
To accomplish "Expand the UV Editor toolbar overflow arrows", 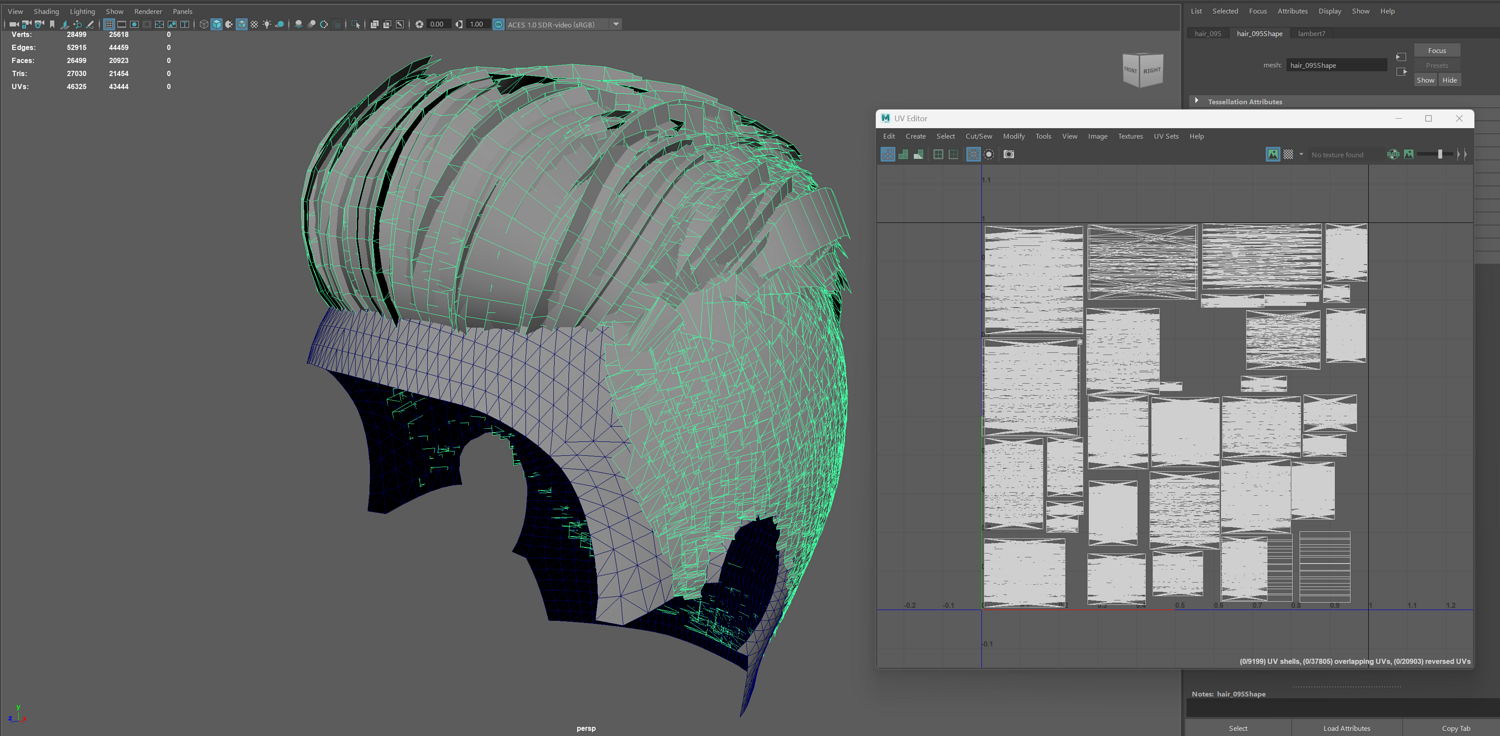I will (1462, 154).
